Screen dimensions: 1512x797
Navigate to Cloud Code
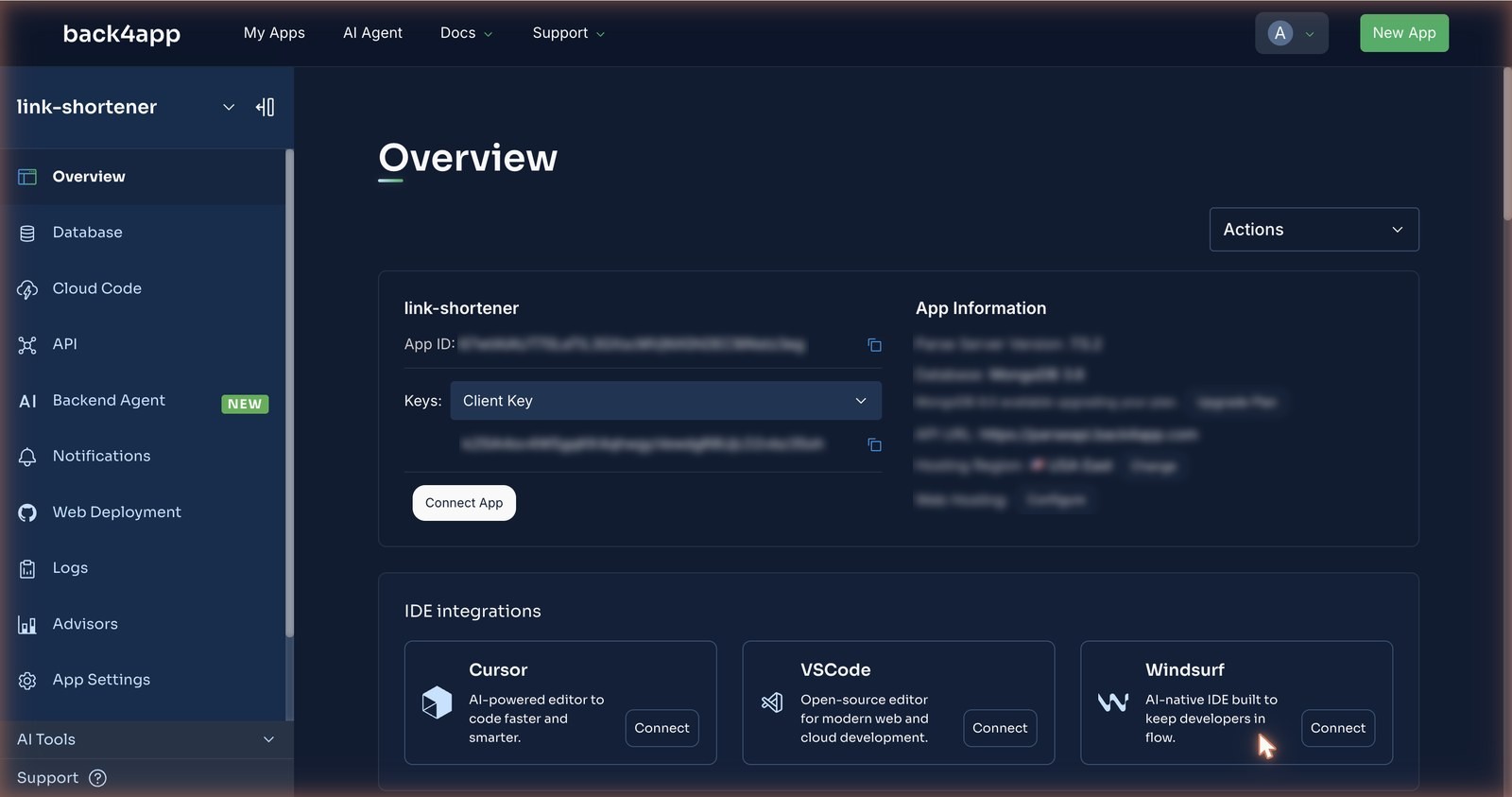click(x=143, y=288)
